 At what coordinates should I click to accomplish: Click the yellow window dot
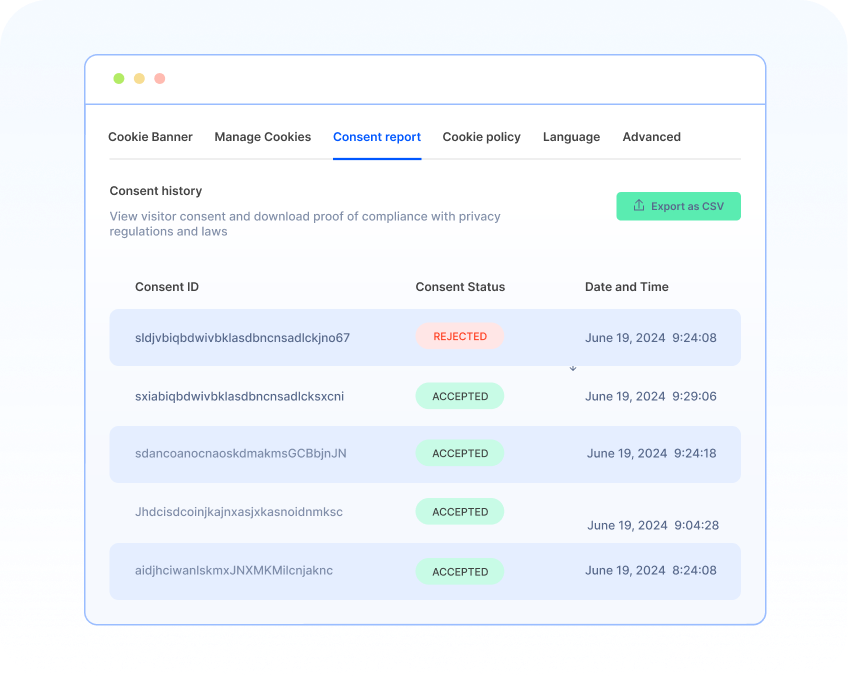pyautogui.click(x=139, y=78)
